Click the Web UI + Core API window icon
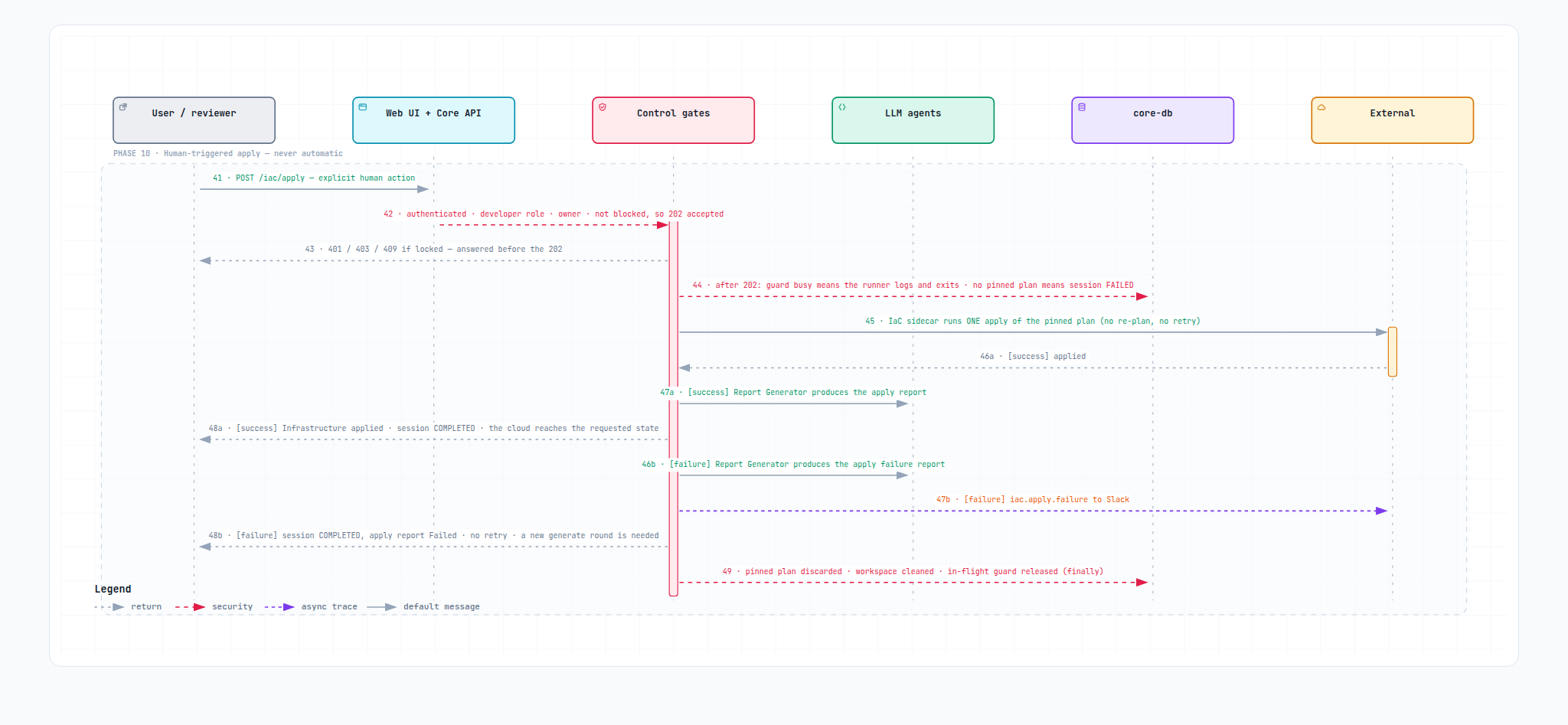Screen dimensions: 1568x725 [x=363, y=107]
